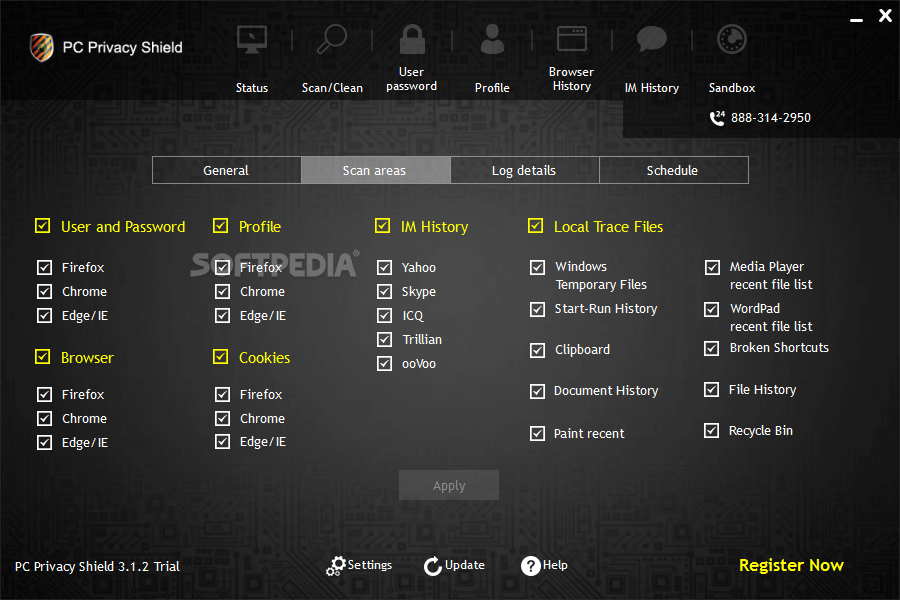The width and height of the screenshot is (900, 600).
Task: Uncheck Edge/IE under User and Password
Action: tap(44, 315)
